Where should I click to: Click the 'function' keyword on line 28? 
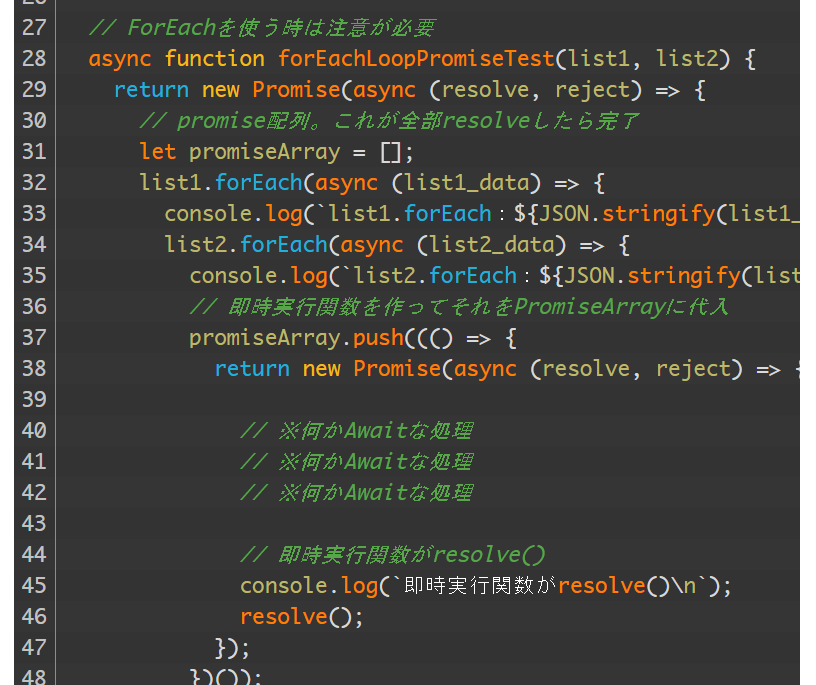click(x=215, y=59)
